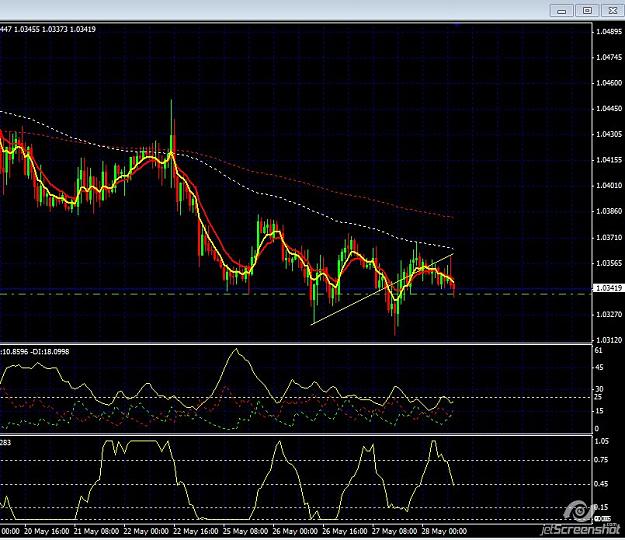
Task: Click the 26 May 00:00 time label
Action: coord(295,532)
